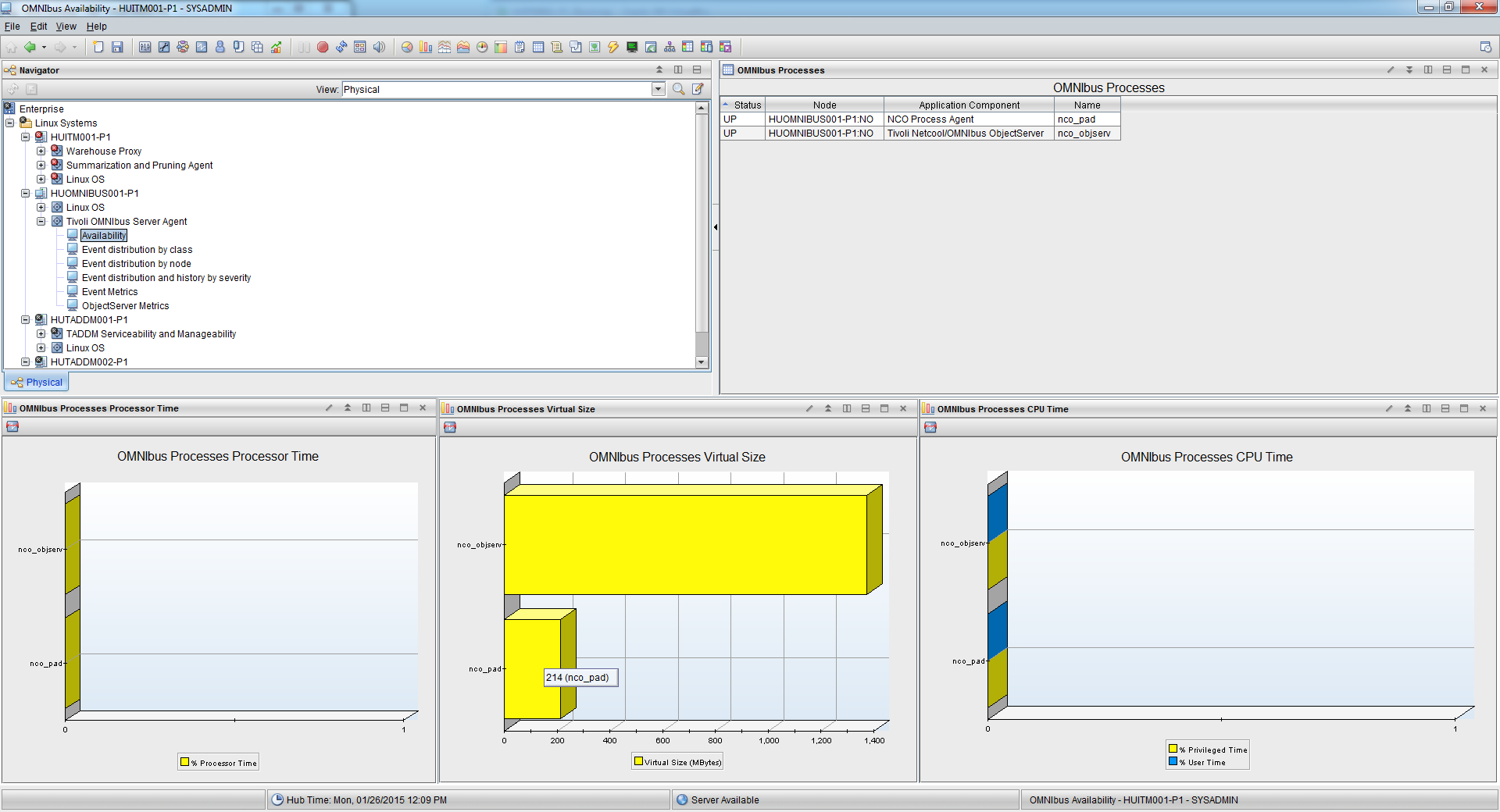
Task: Collapse the Navigator pane with left arrow handle
Action: pyautogui.click(x=716, y=227)
